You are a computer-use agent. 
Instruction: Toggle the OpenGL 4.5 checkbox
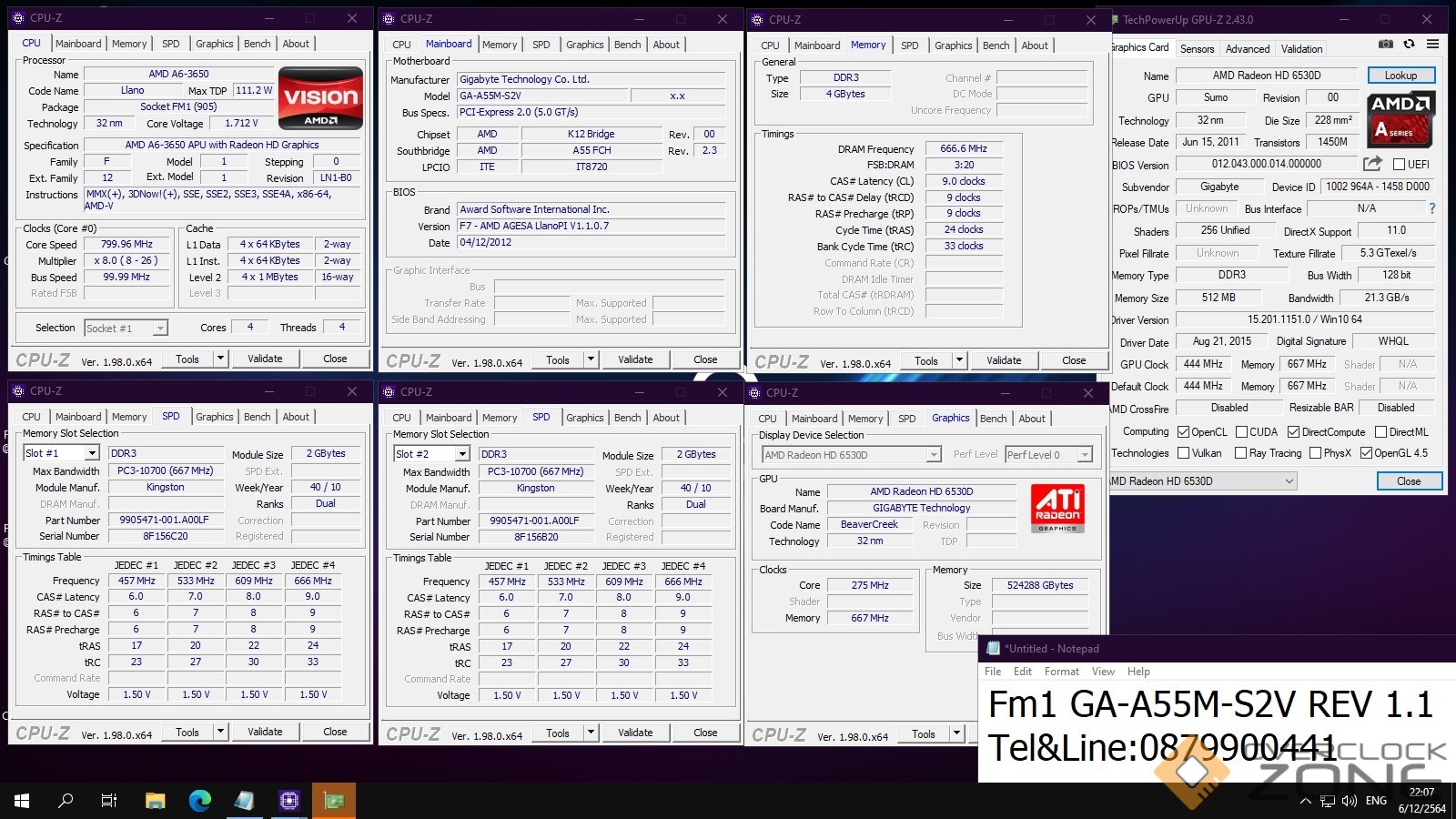1366,453
